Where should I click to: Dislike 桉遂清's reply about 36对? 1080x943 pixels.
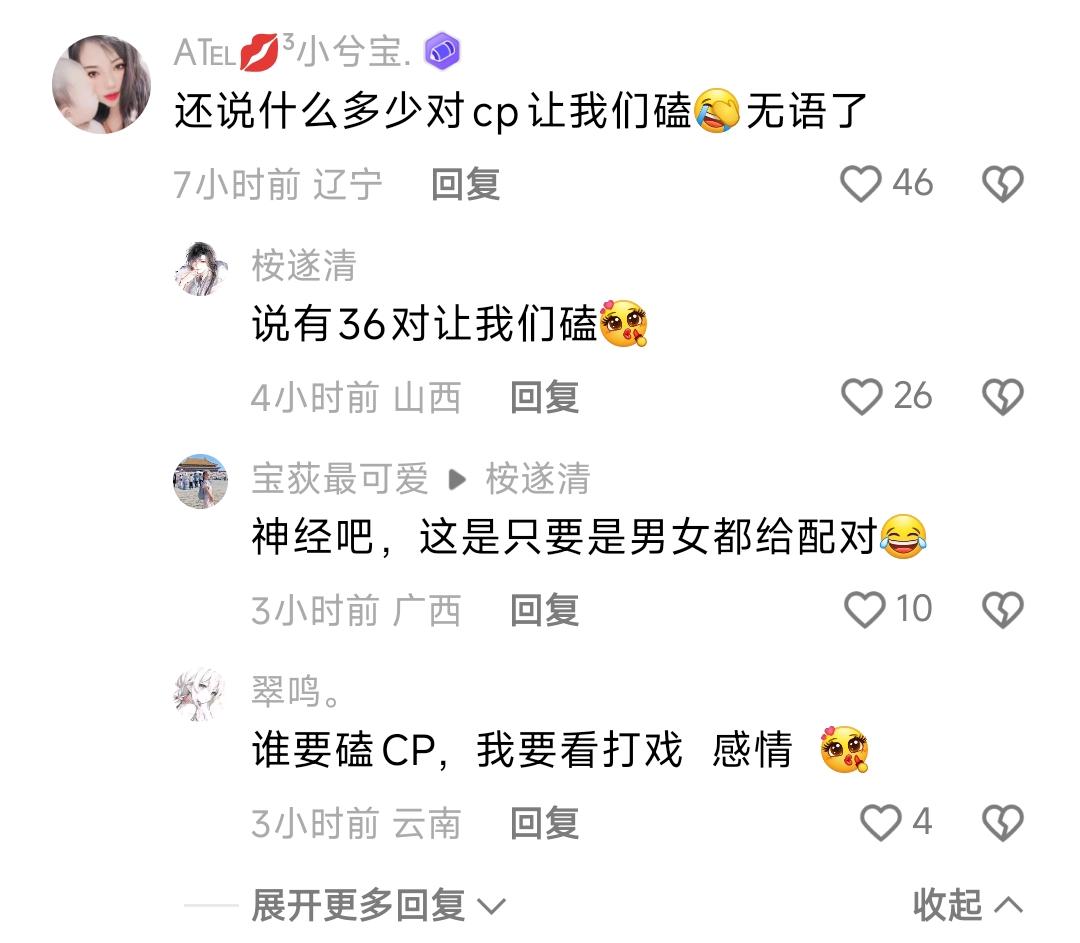1002,397
